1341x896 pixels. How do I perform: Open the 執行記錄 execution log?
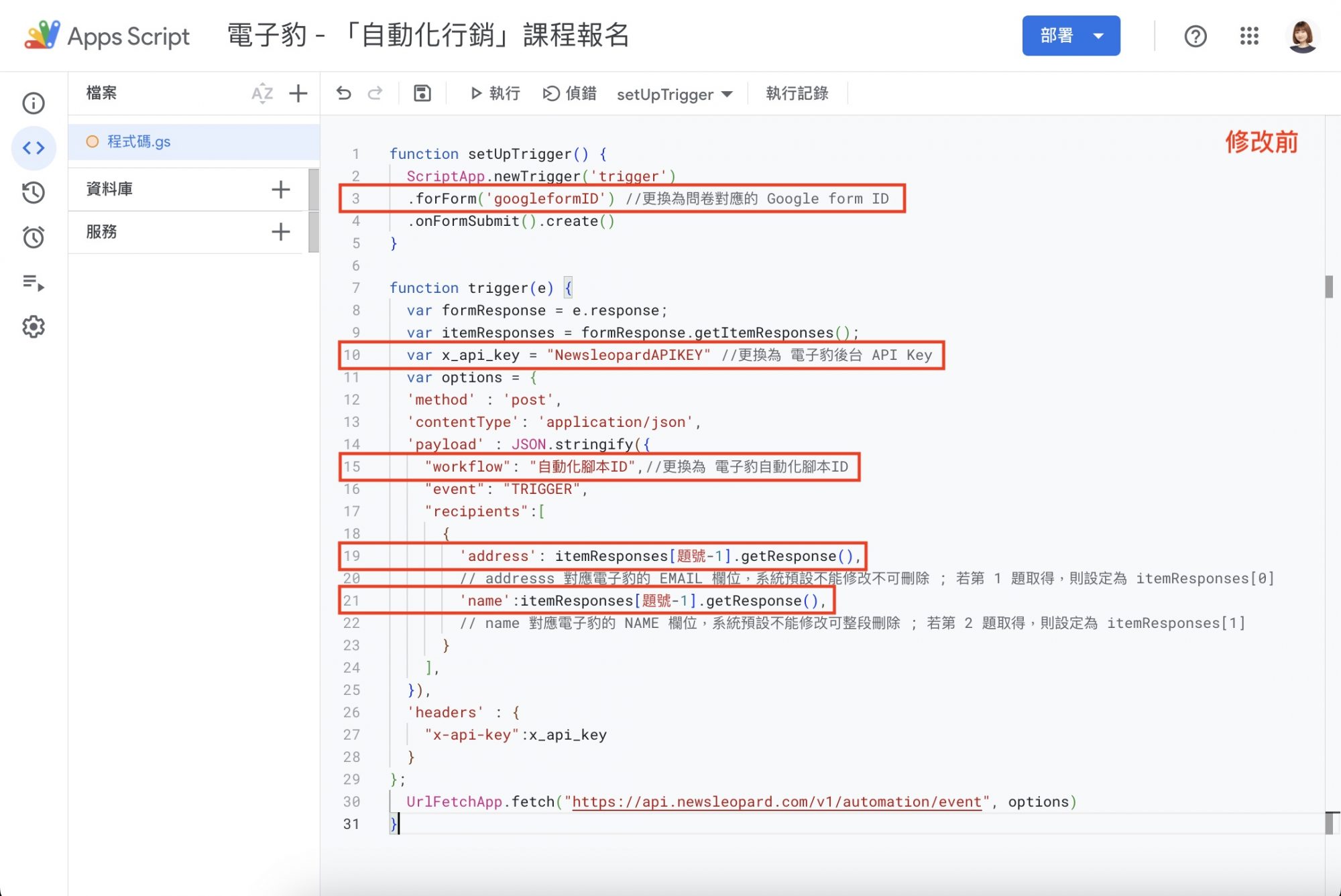coord(797,93)
